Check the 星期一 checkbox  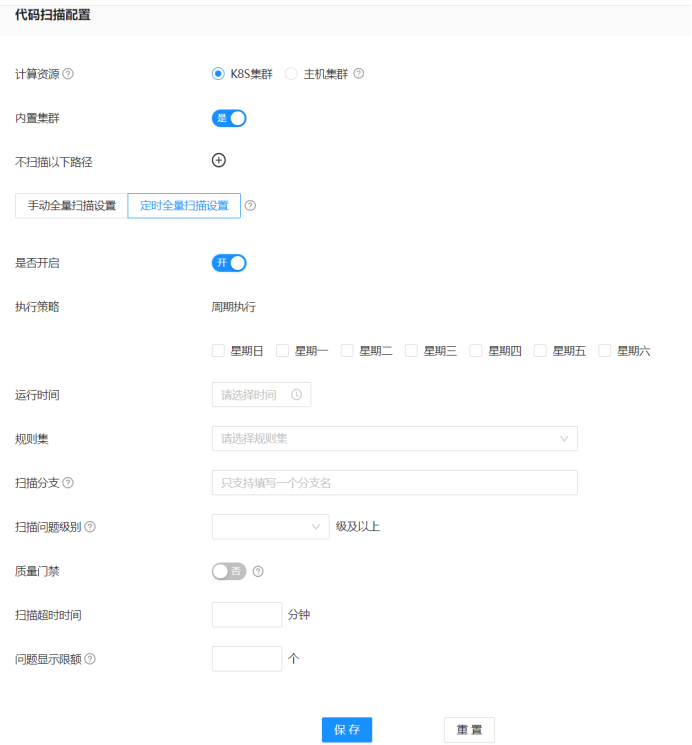pyautogui.click(x=283, y=351)
